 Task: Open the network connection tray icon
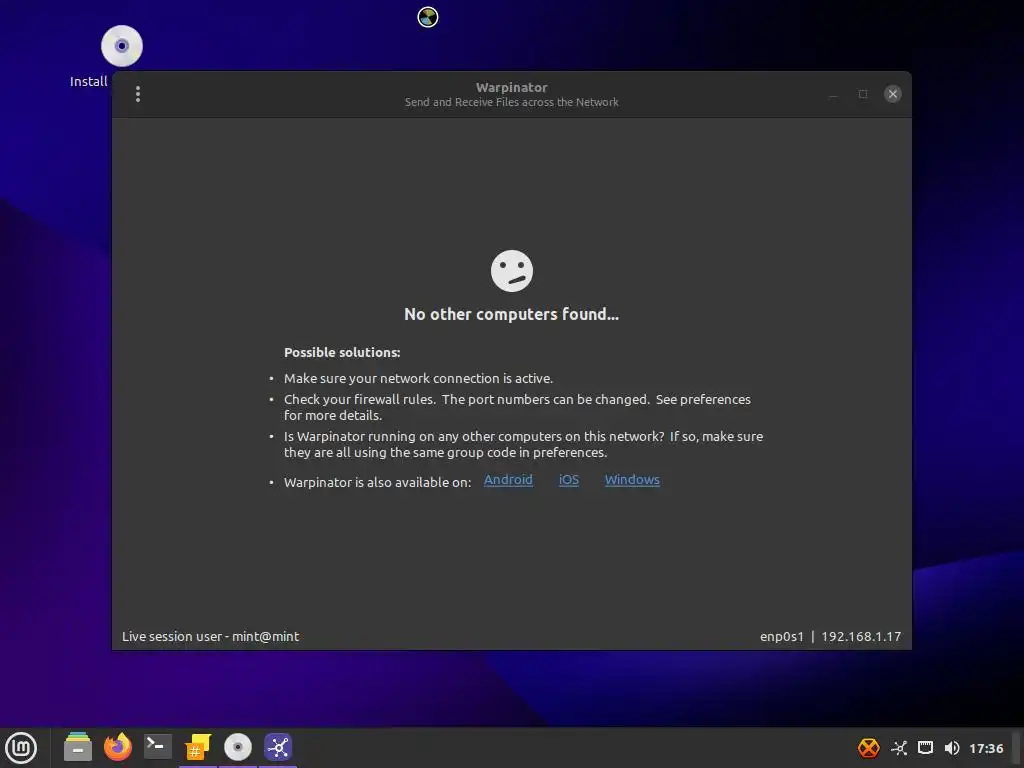(925, 748)
